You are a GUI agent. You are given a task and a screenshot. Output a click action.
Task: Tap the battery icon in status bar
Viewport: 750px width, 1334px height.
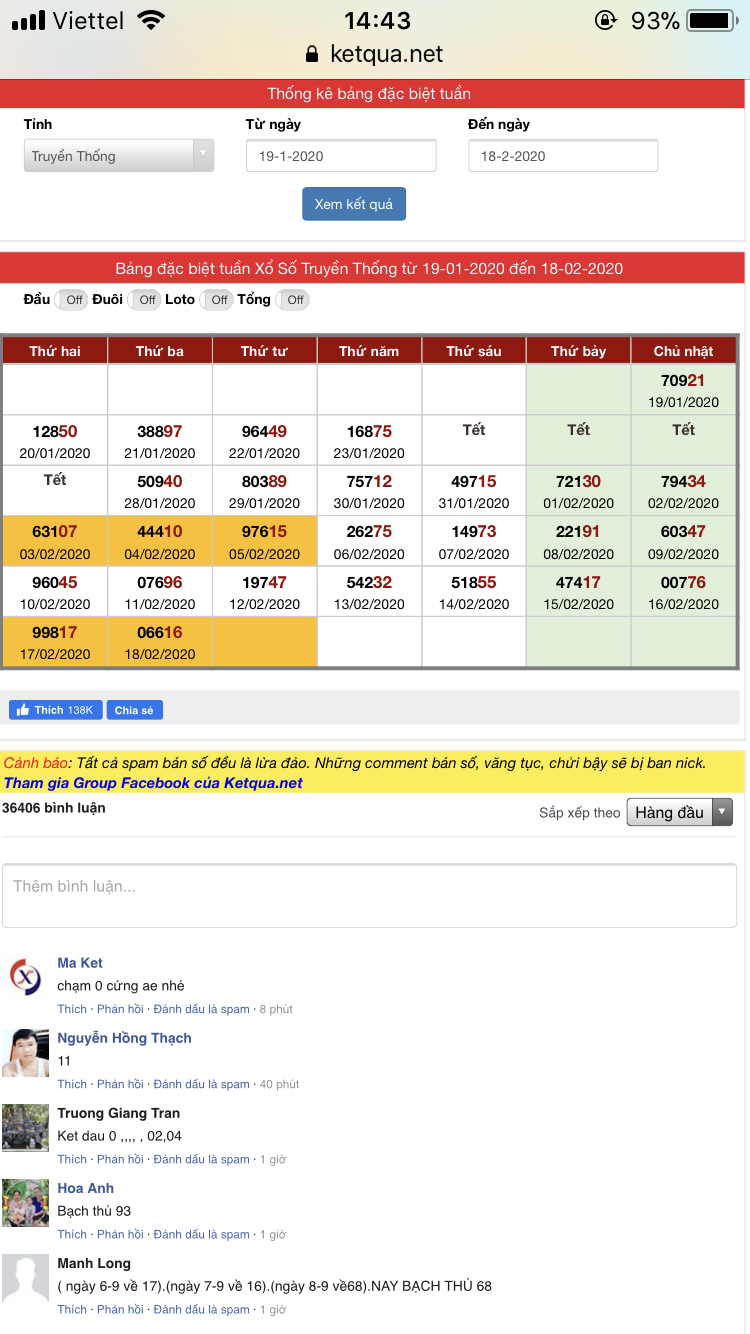click(712, 20)
